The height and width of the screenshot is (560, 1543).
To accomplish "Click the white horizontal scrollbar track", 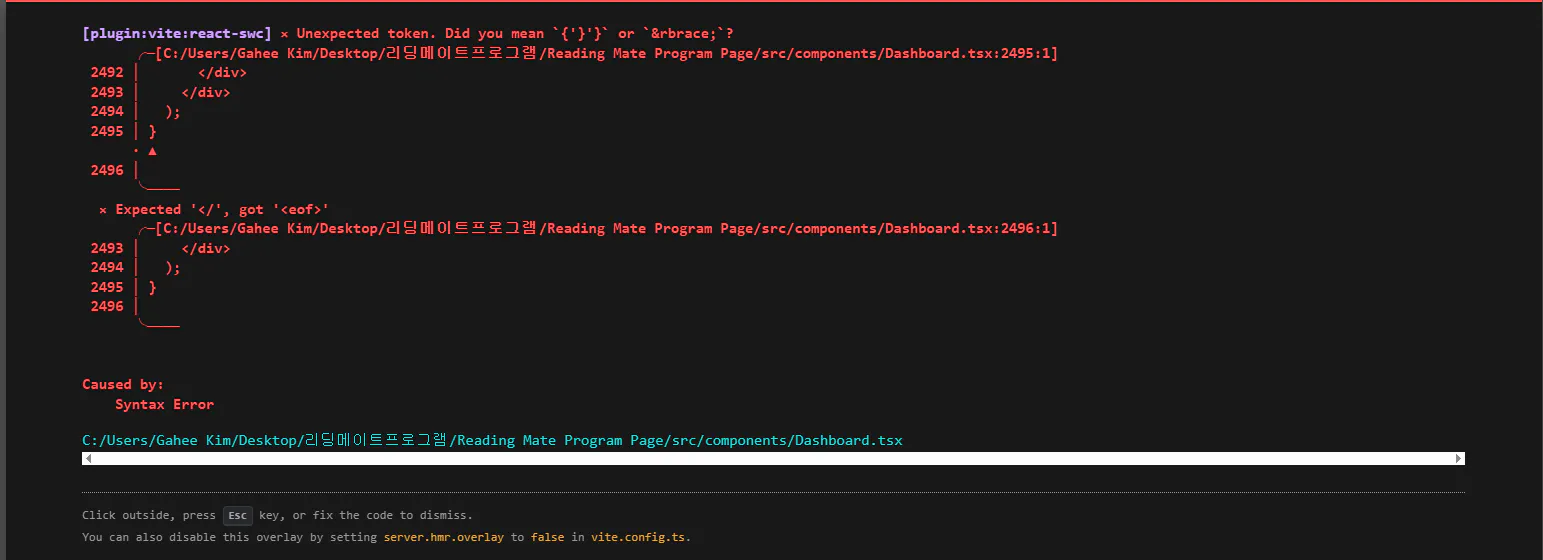I will tap(773, 458).
